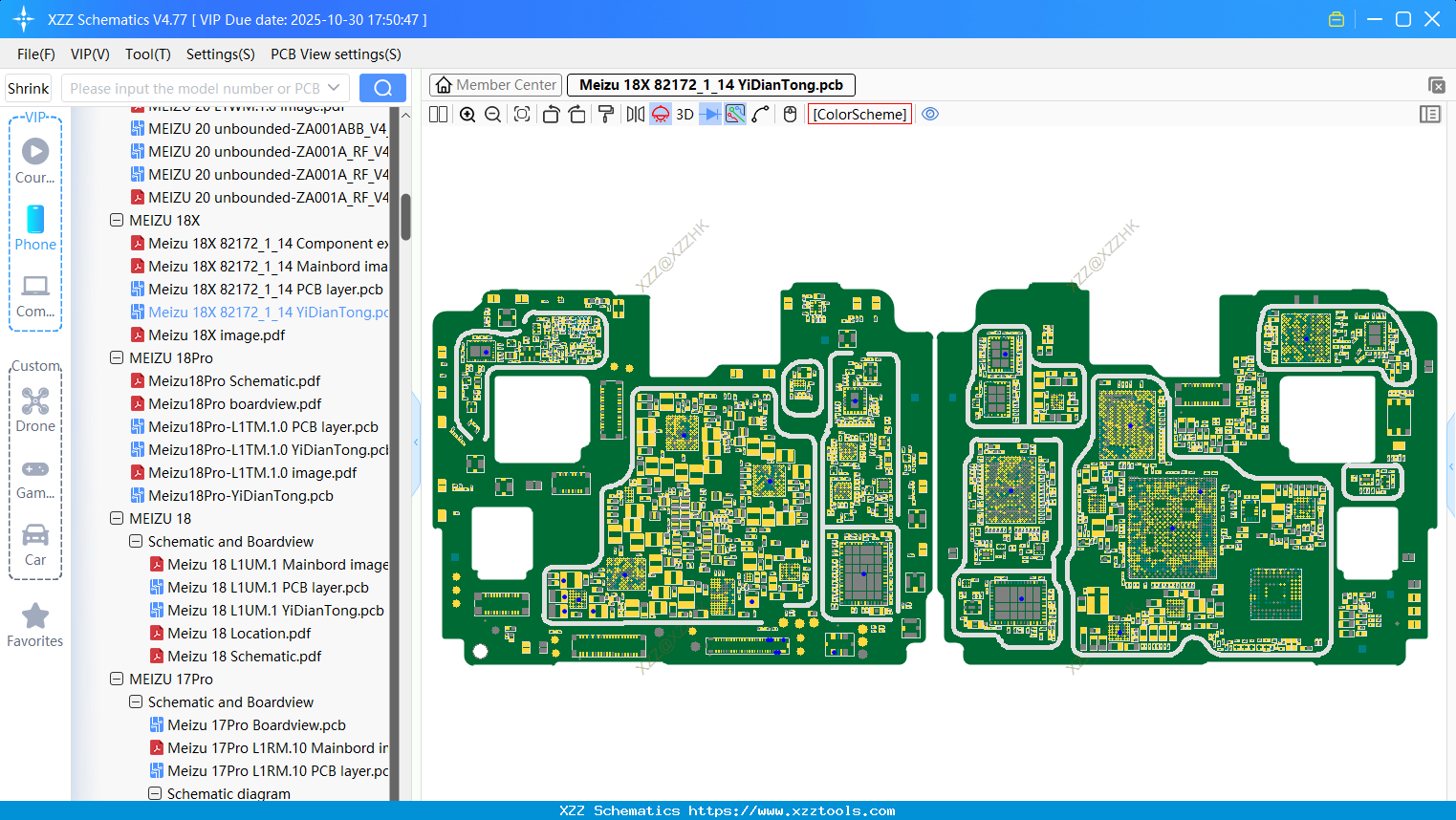Collapse Schematic and Boardview under MEIZU 17Pro
The width and height of the screenshot is (1456, 820).
click(136, 701)
